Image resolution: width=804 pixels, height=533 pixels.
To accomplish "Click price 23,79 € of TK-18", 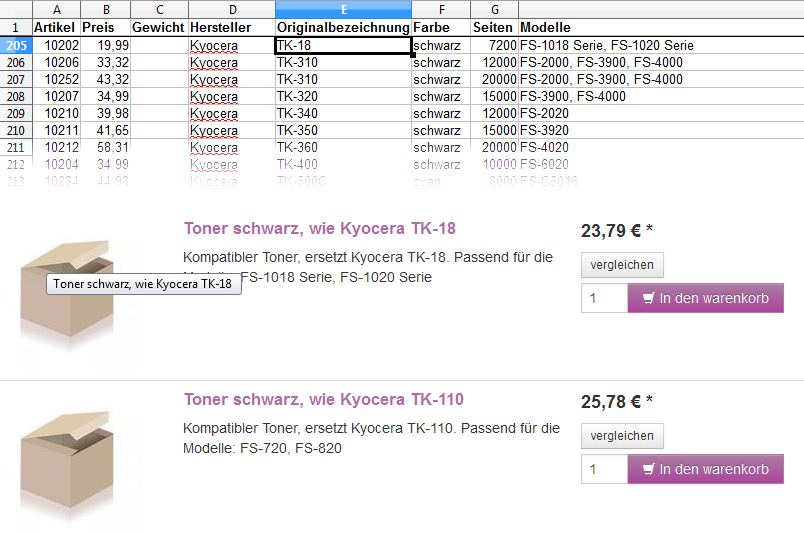I will pyautogui.click(x=616, y=230).
